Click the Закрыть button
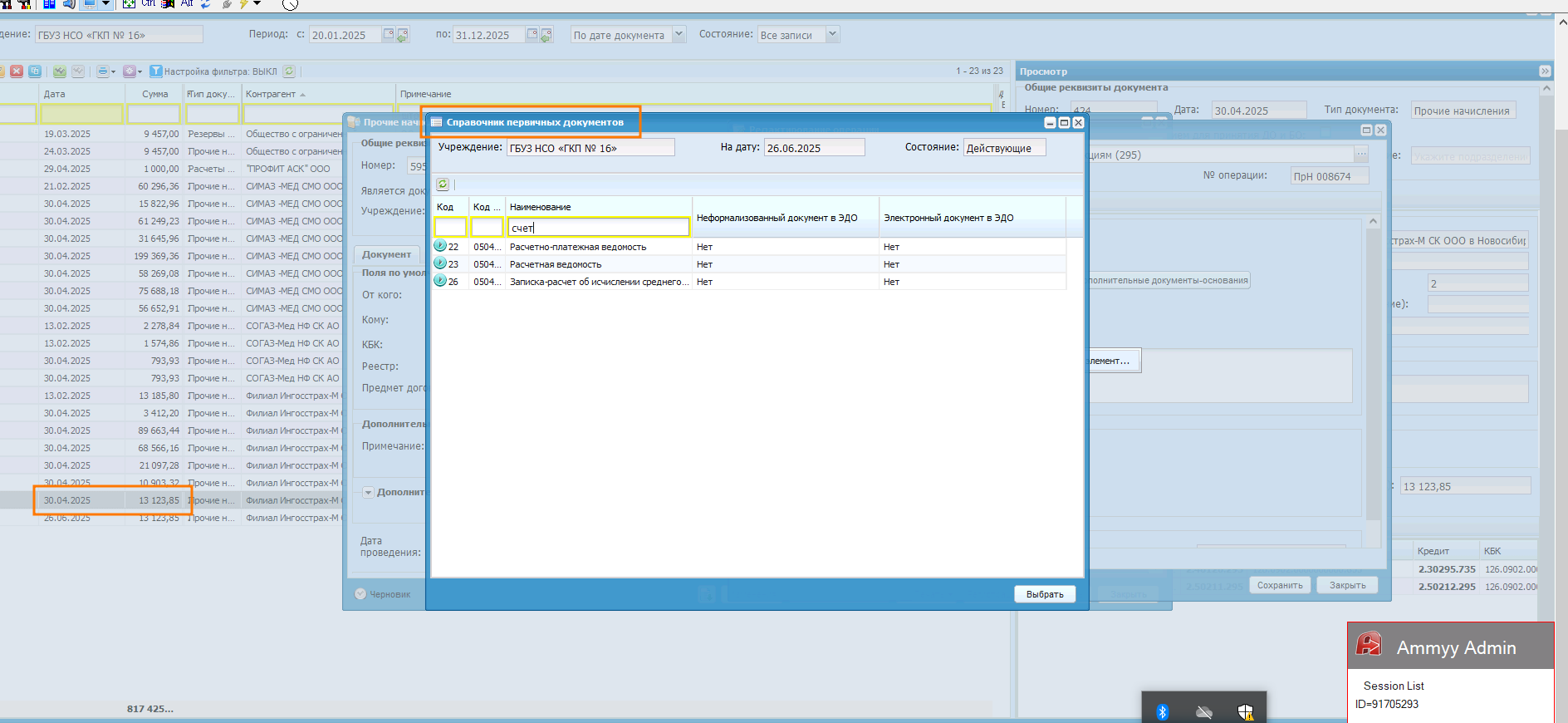The image size is (1568, 723). point(1347,585)
